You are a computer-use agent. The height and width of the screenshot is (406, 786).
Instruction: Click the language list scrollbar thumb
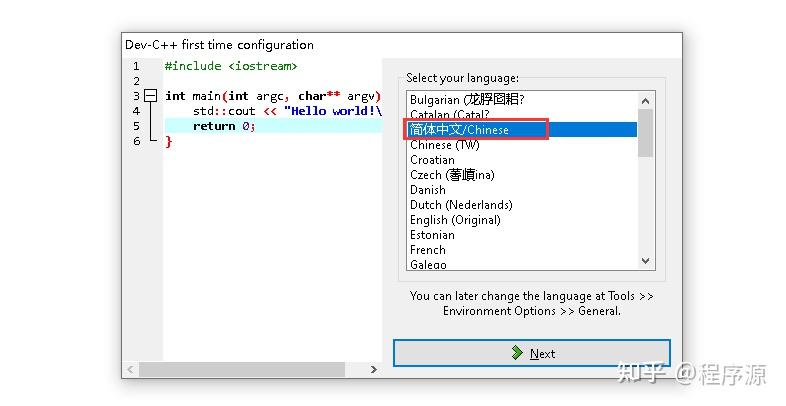tap(646, 133)
